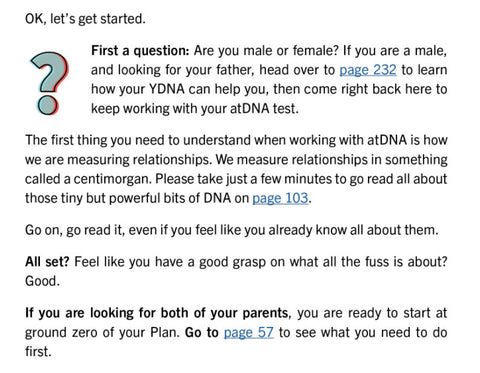The width and height of the screenshot is (480, 373).
Task: Select the bold "First a question:" text
Action: click(140, 51)
